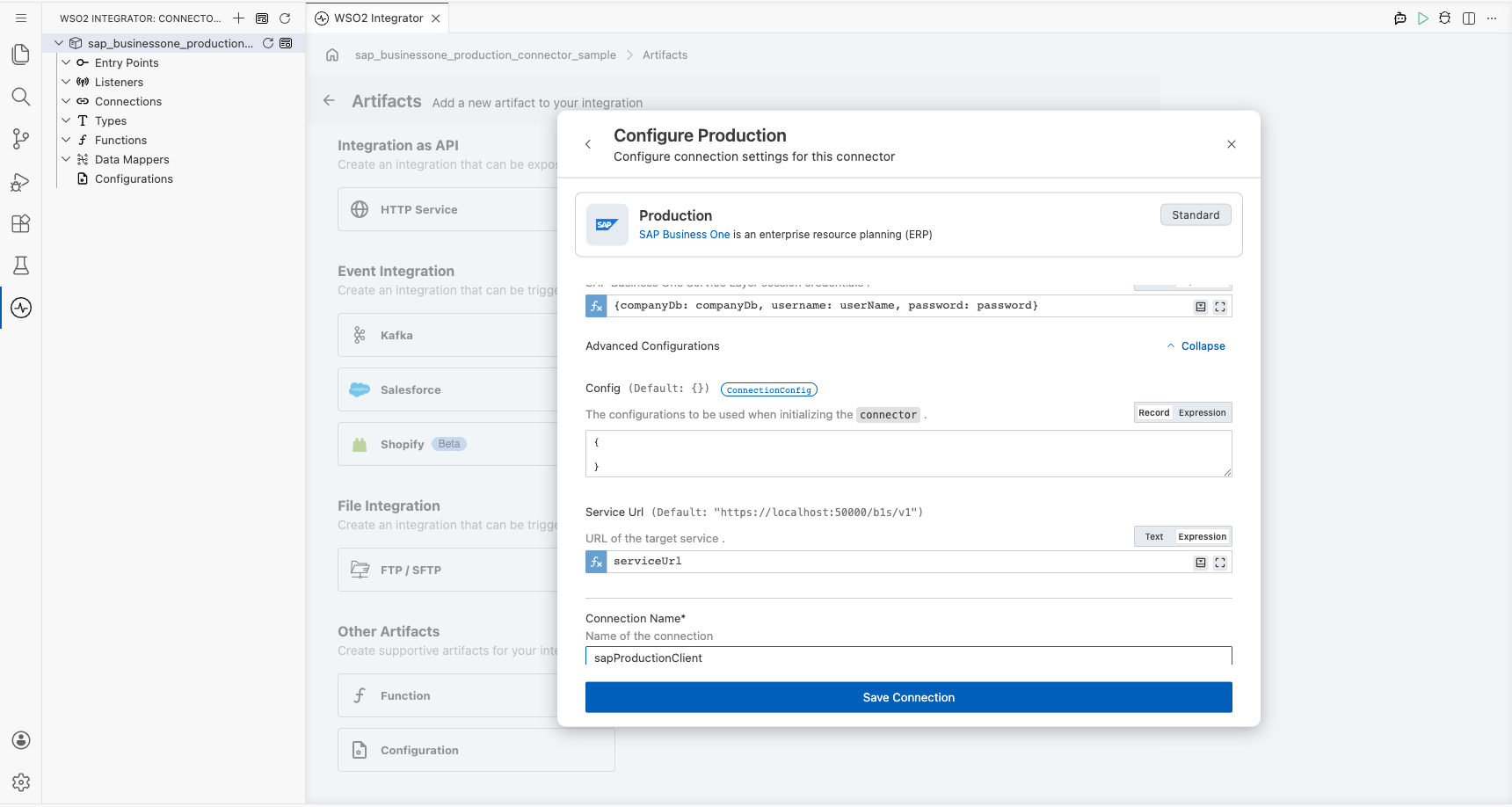Image resolution: width=1512 pixels, height=807 pixels.
Task: Close the WSO2 Integrator editor tab
Action: pos(436,18)
